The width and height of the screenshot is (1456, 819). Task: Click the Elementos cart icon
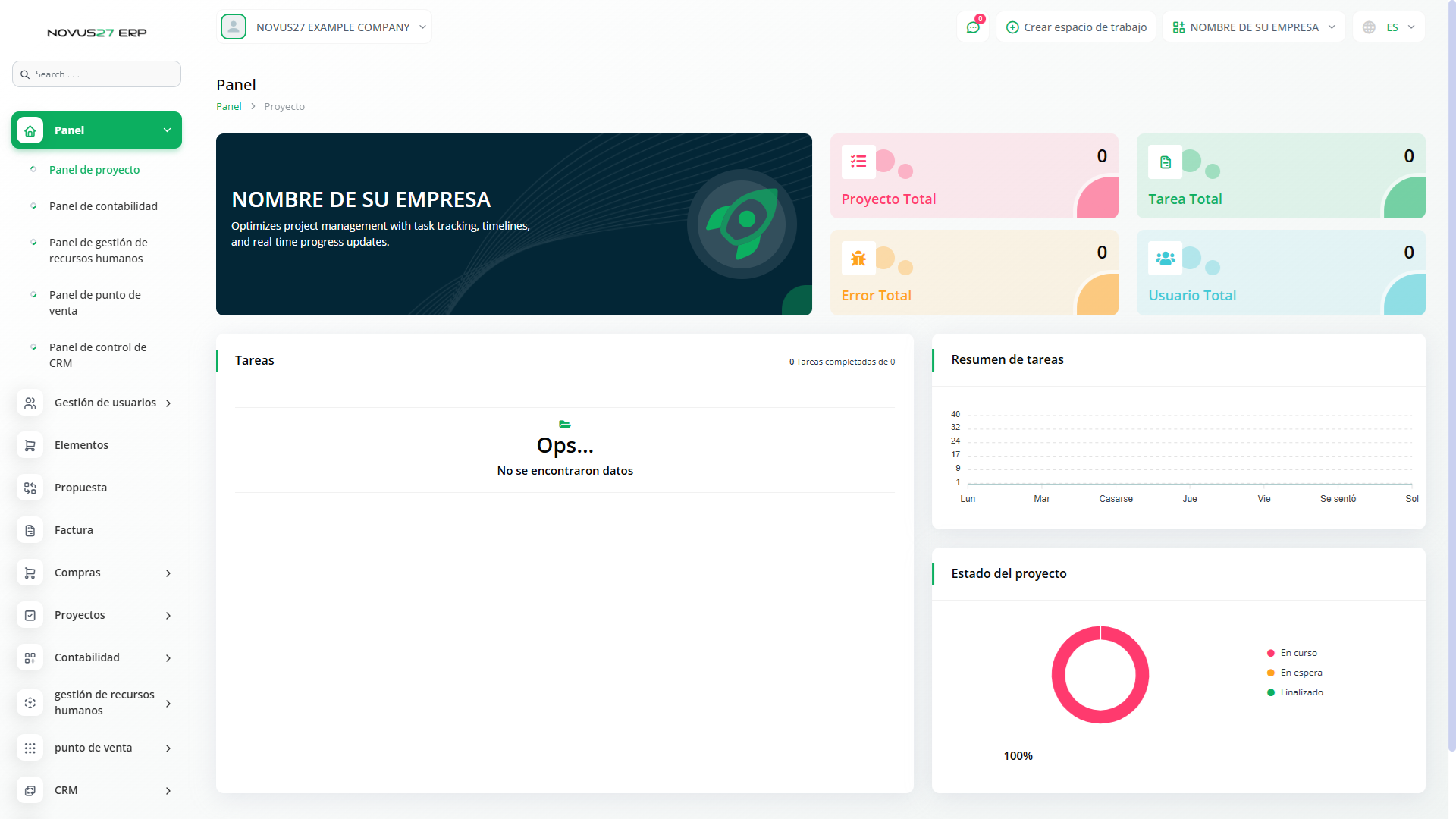point(30,445)
